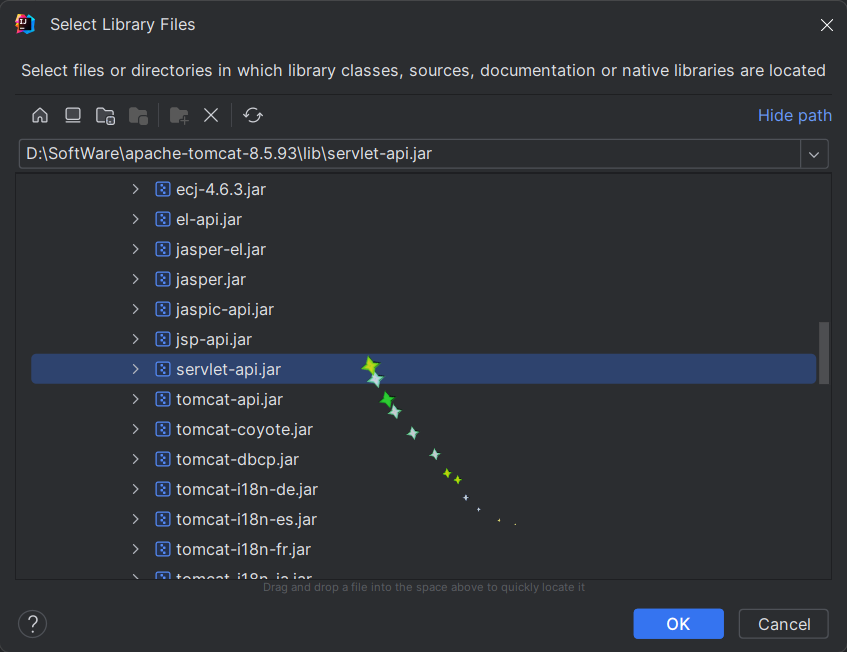The image size is (847, 652).
Task: Delete selected item with X toolbar icon
Action: pos(211,115)
